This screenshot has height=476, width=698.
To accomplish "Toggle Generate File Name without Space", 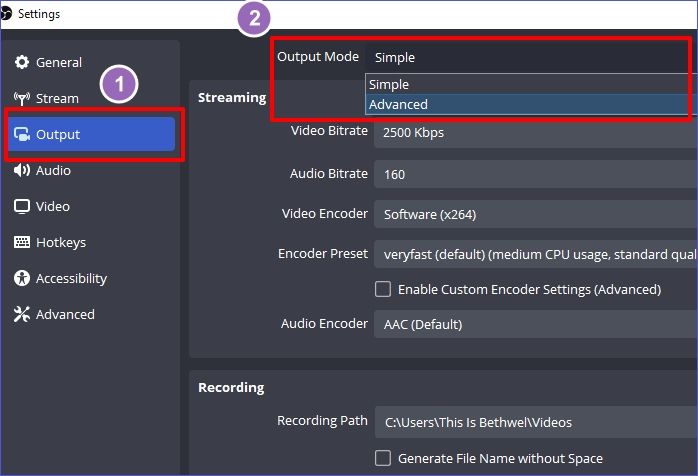I will coord(383,458).
